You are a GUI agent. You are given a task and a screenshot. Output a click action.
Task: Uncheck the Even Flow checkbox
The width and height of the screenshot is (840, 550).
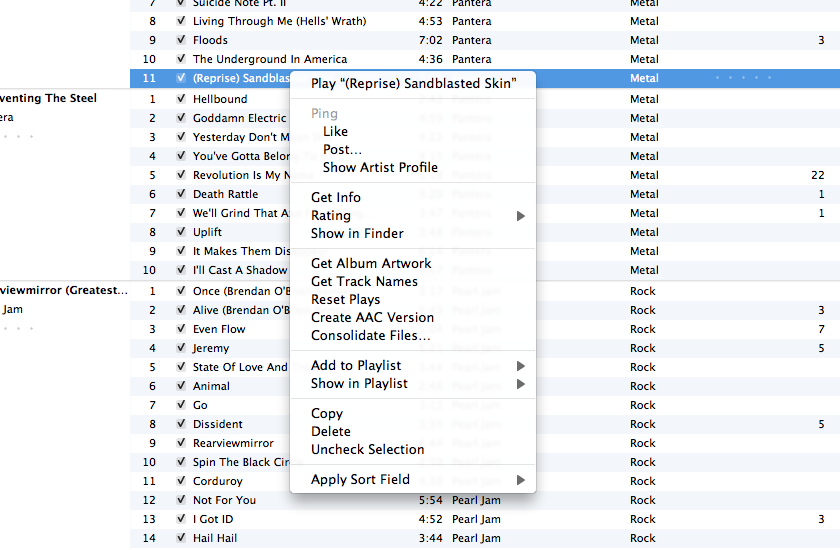(x=181, y=329)
